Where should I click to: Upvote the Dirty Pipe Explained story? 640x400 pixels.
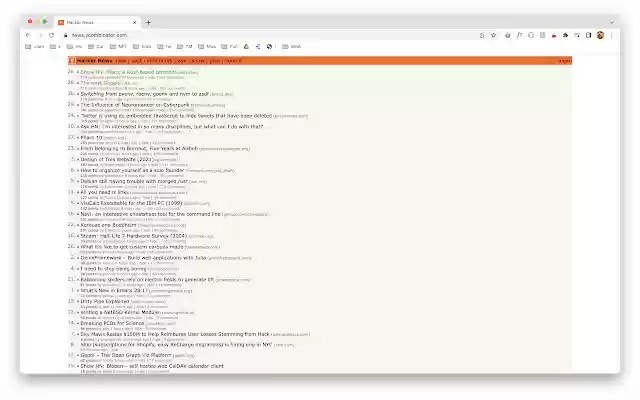pyautogui.click(x=78, y=302)
